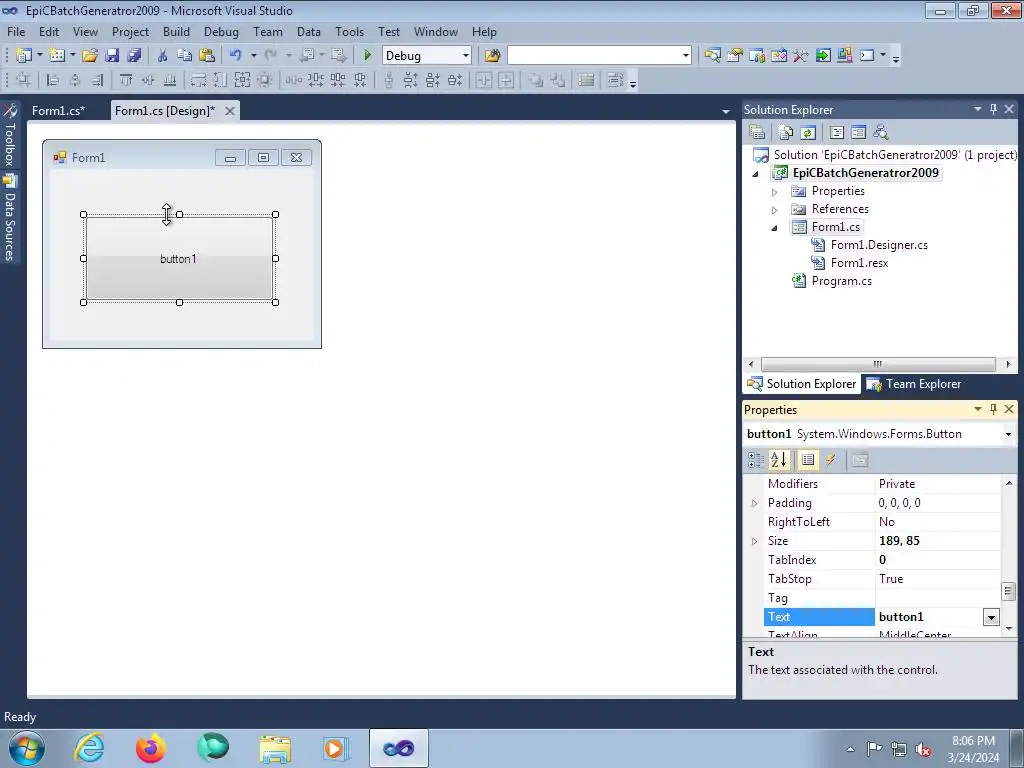Open the Debug menu
This screenshot has height=768, width=1024.
(x=221, y=31)
